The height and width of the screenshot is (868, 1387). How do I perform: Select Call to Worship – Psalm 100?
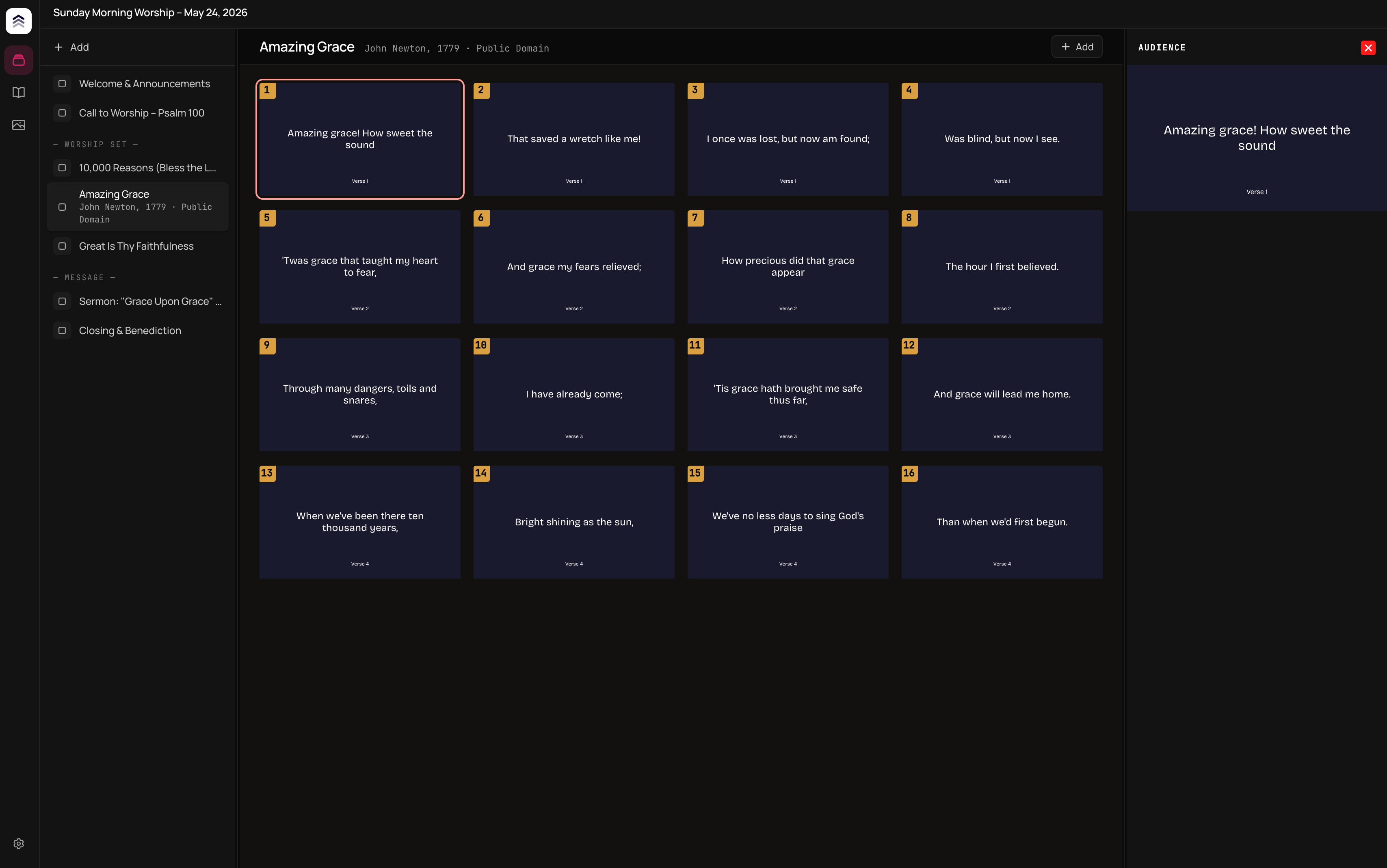(x=138, y=113)
